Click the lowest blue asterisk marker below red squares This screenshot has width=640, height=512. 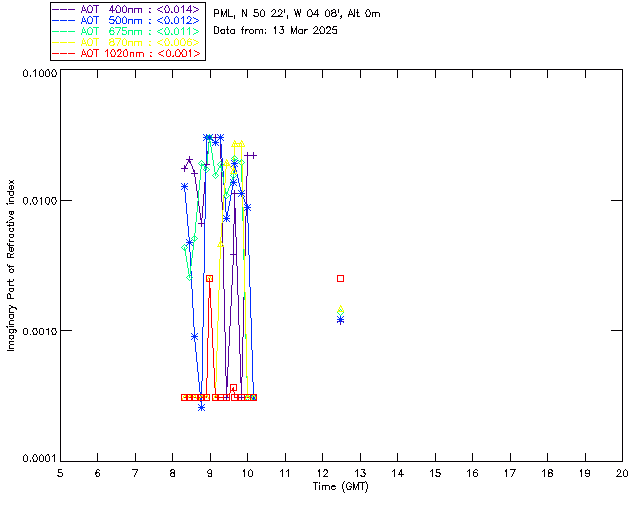click(x=201, y=407)
